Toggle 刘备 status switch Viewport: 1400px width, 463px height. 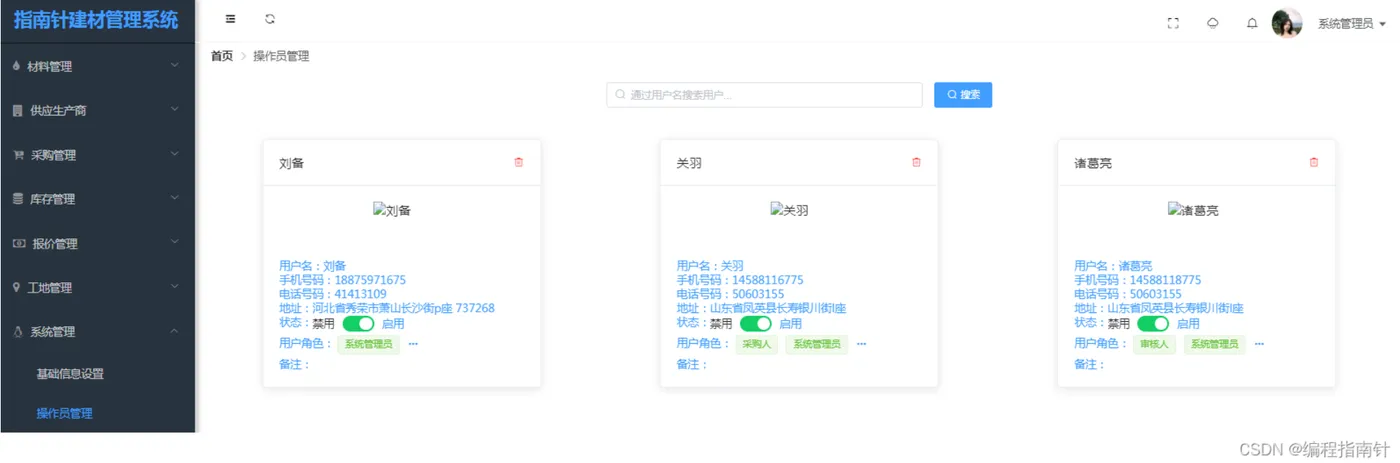click(x=358, y=324)
